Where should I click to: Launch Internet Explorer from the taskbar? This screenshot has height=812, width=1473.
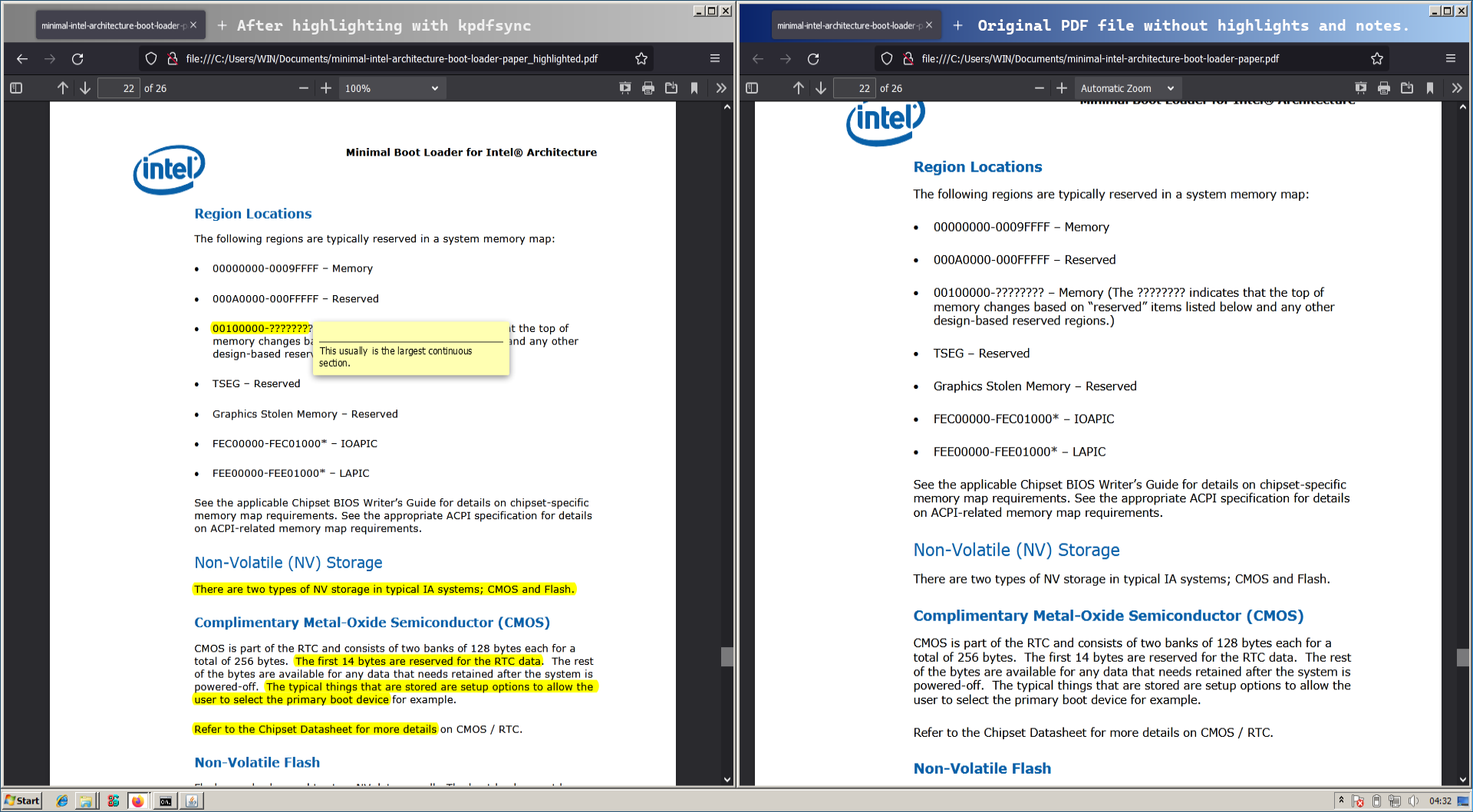click(62, 800)
